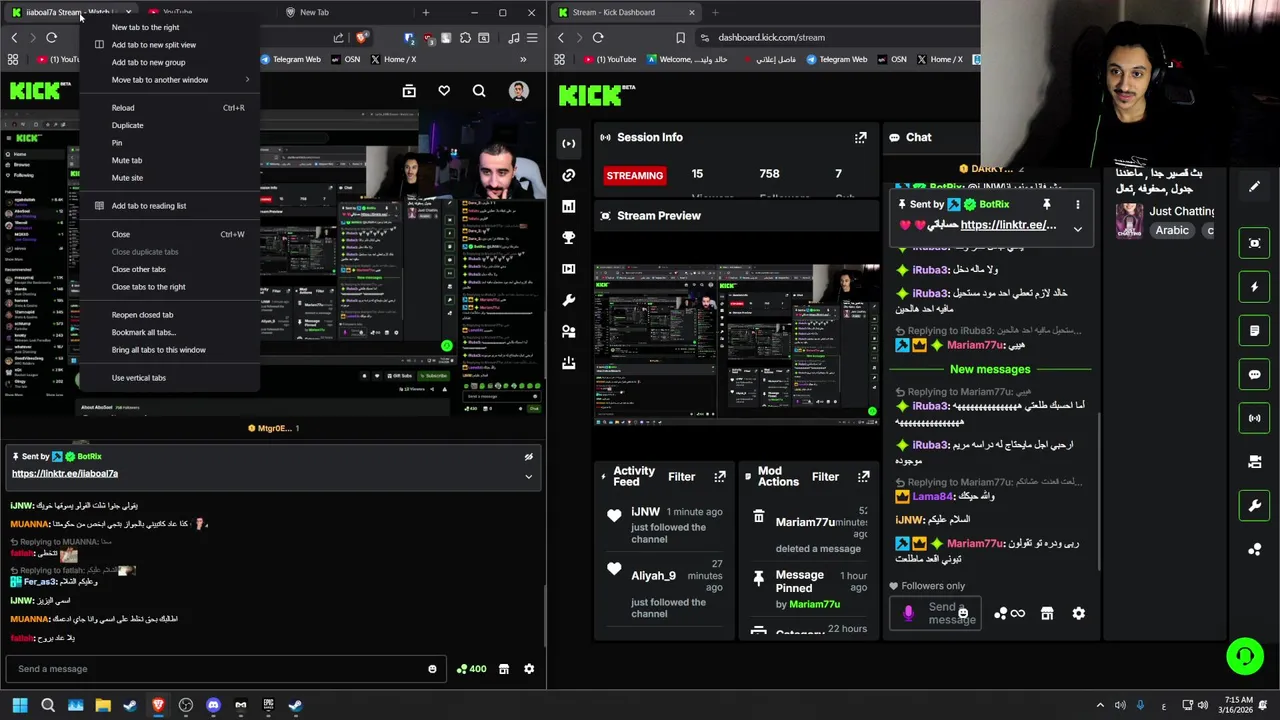Click the purple microphone icon in dashboard chat

pyautogui.click(x=909, y=613)
